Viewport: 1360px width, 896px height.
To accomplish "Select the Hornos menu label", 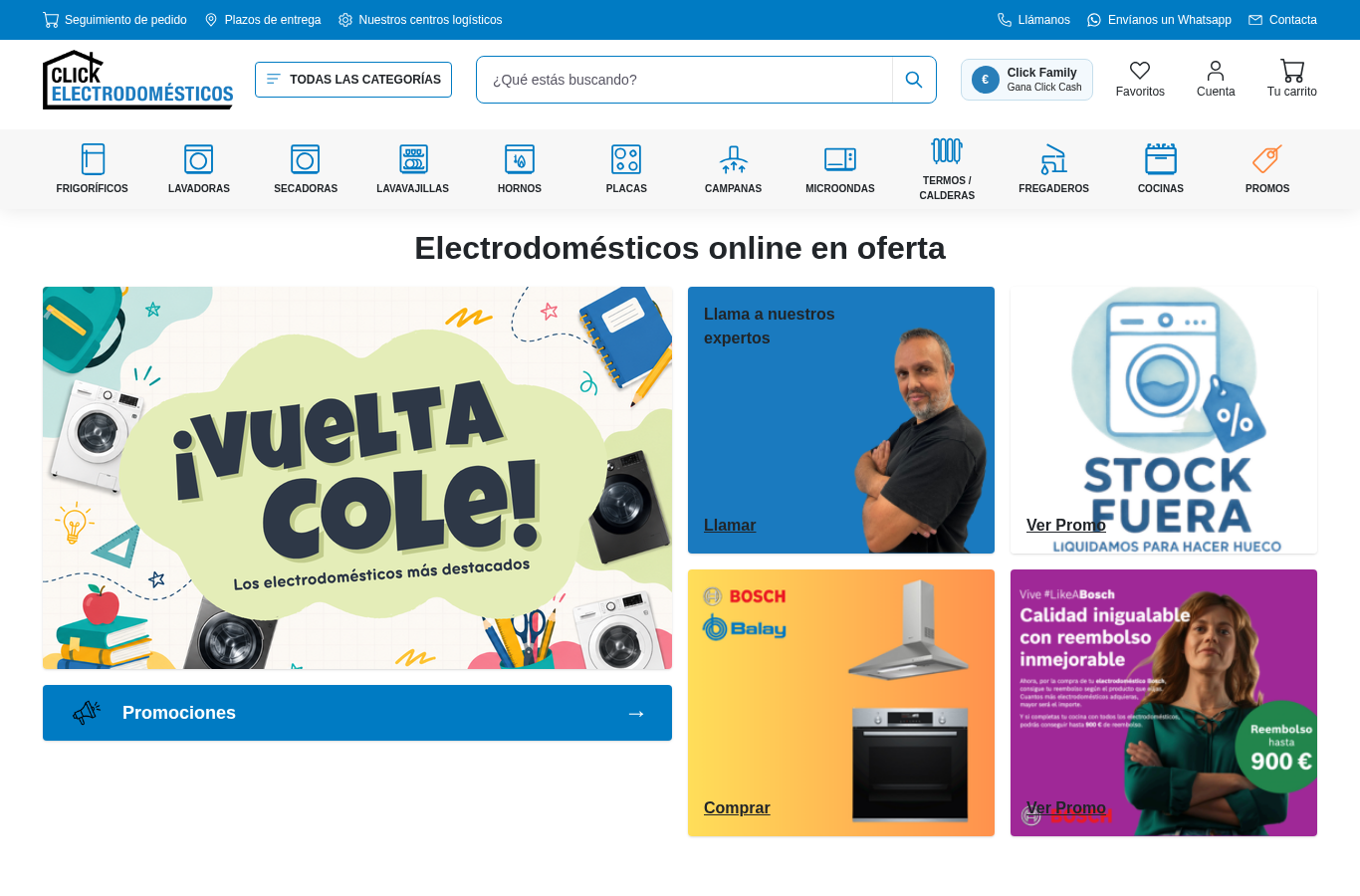I will 520,188.
